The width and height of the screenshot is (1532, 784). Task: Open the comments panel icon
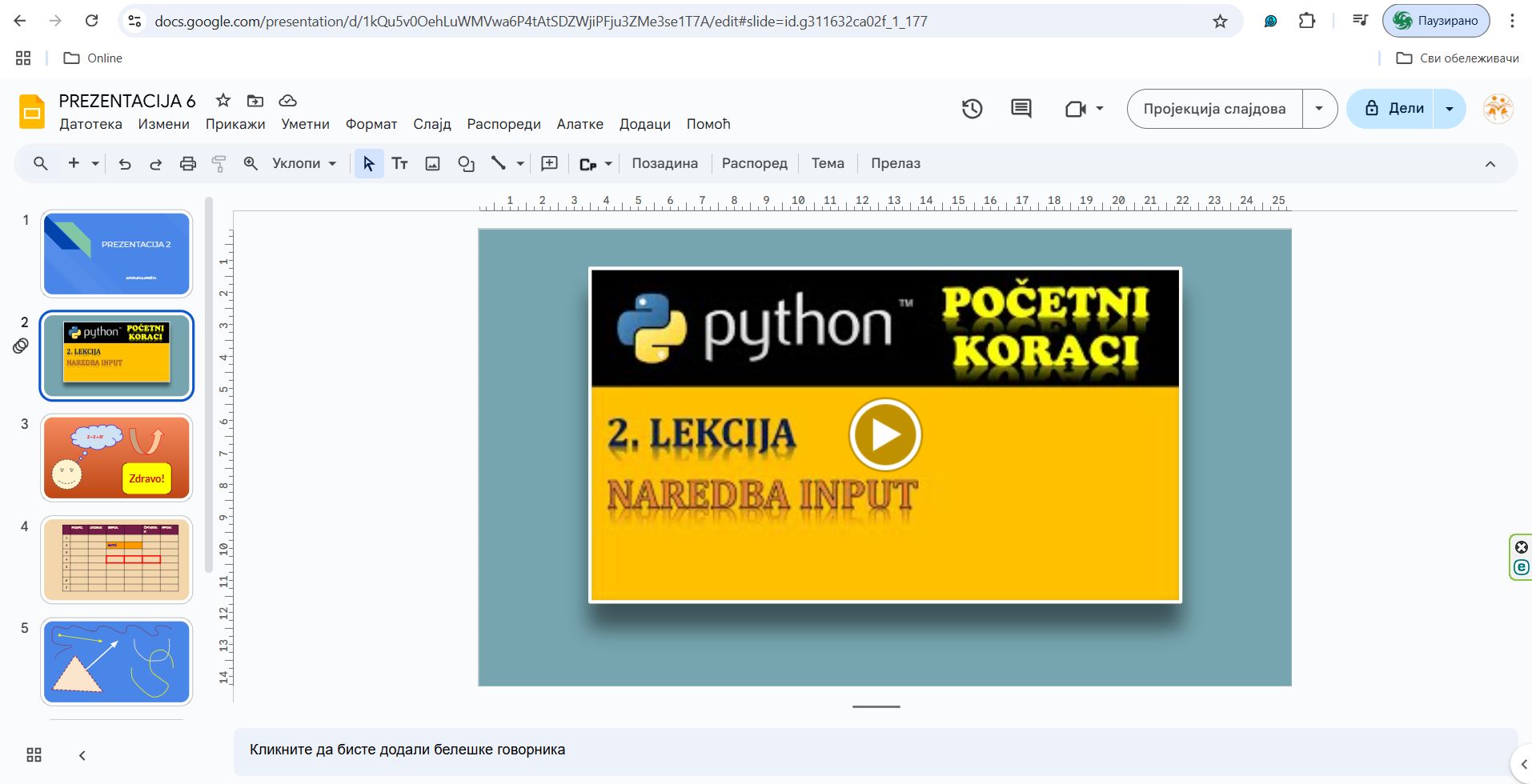point(1021,109)
